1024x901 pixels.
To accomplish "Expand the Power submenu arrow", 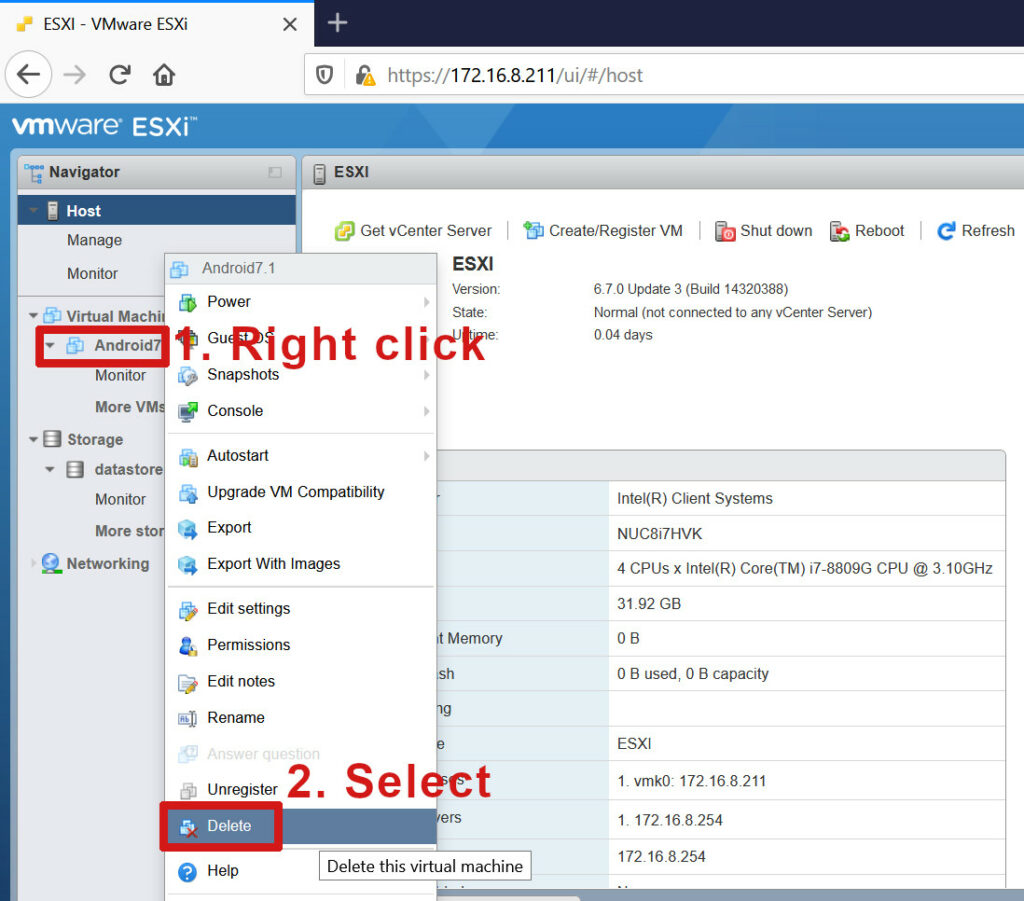I will pos(426,302).
